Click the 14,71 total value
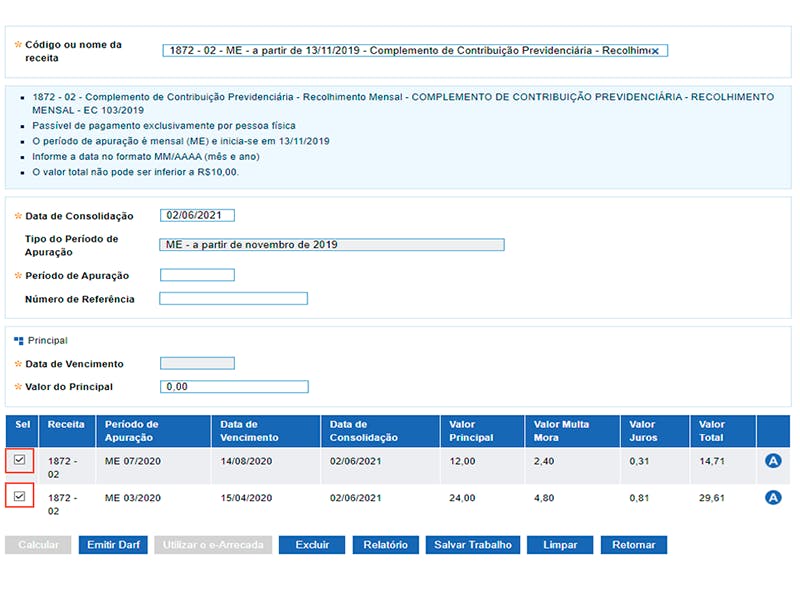Image resolution: width=800 pixels, height=590 pixels. click(712, 461)
